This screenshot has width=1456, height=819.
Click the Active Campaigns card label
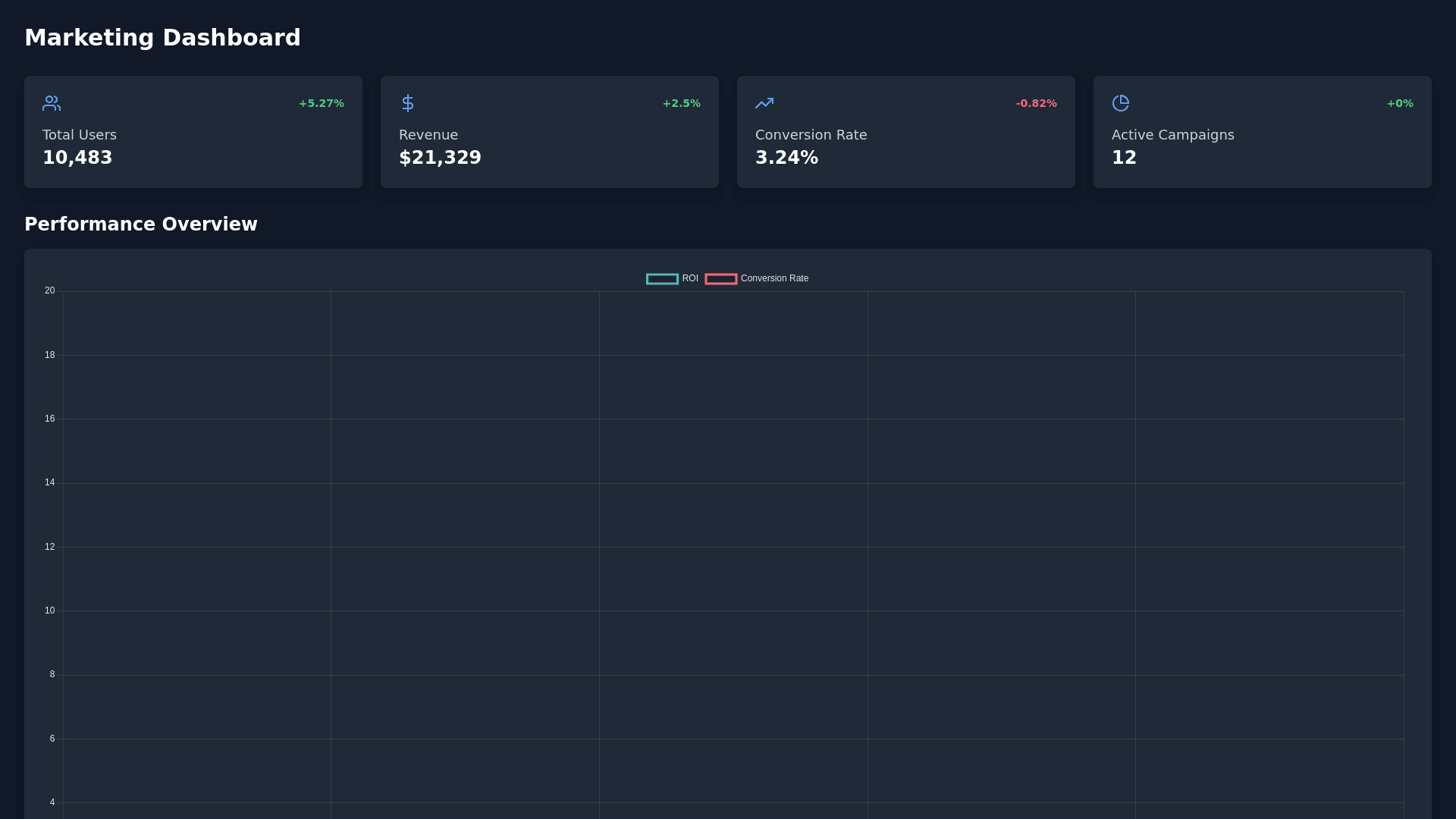tap(1172, 135)
